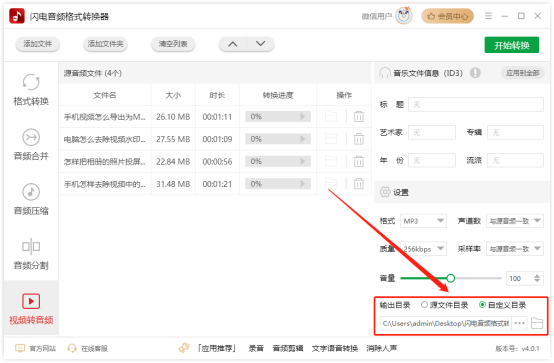Click the volume slider handle
The height and width of the screenshot is (363, 554).
coord(450,278)
